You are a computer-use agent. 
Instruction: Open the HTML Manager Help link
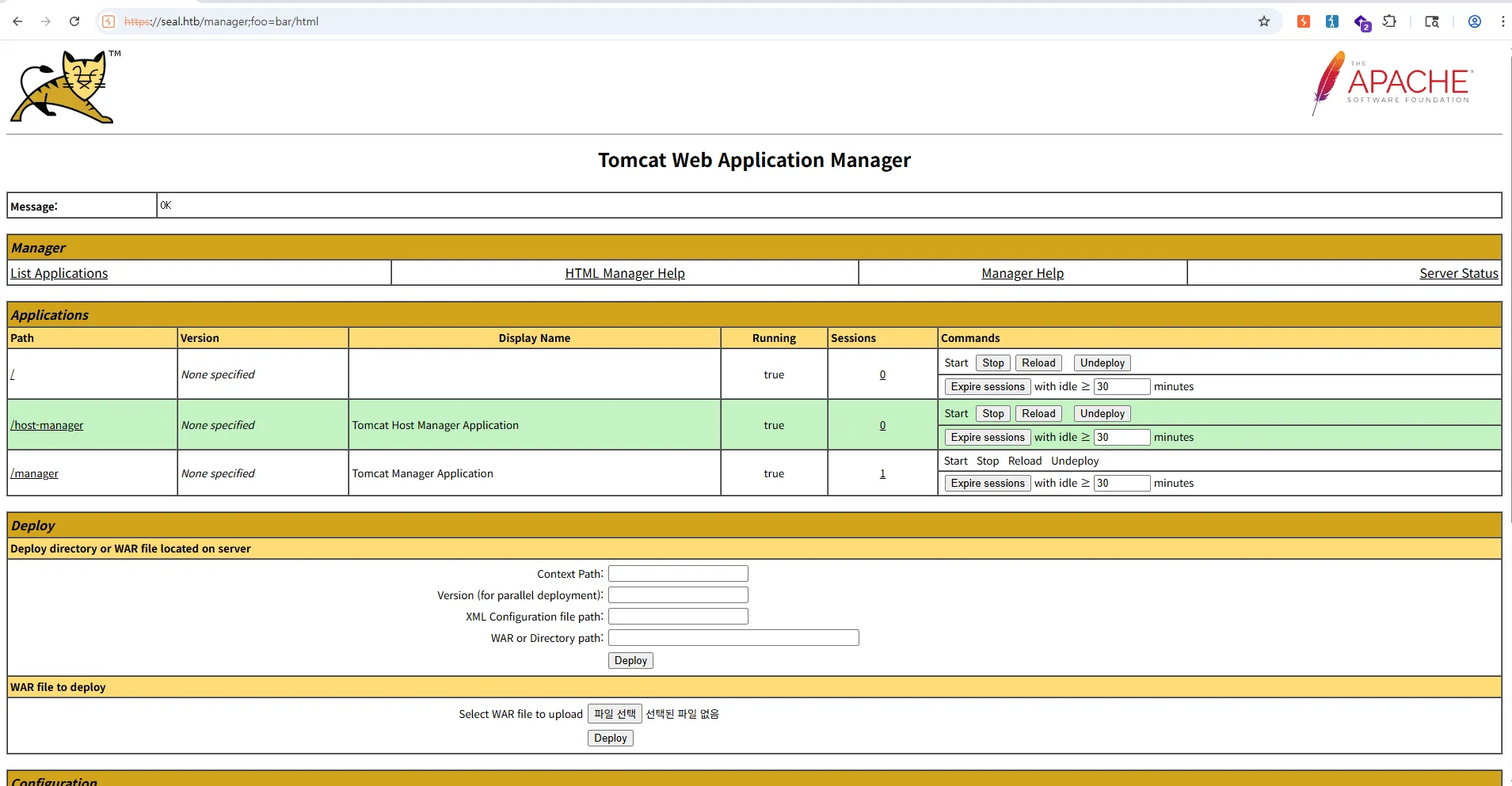[x=625, y=273]
